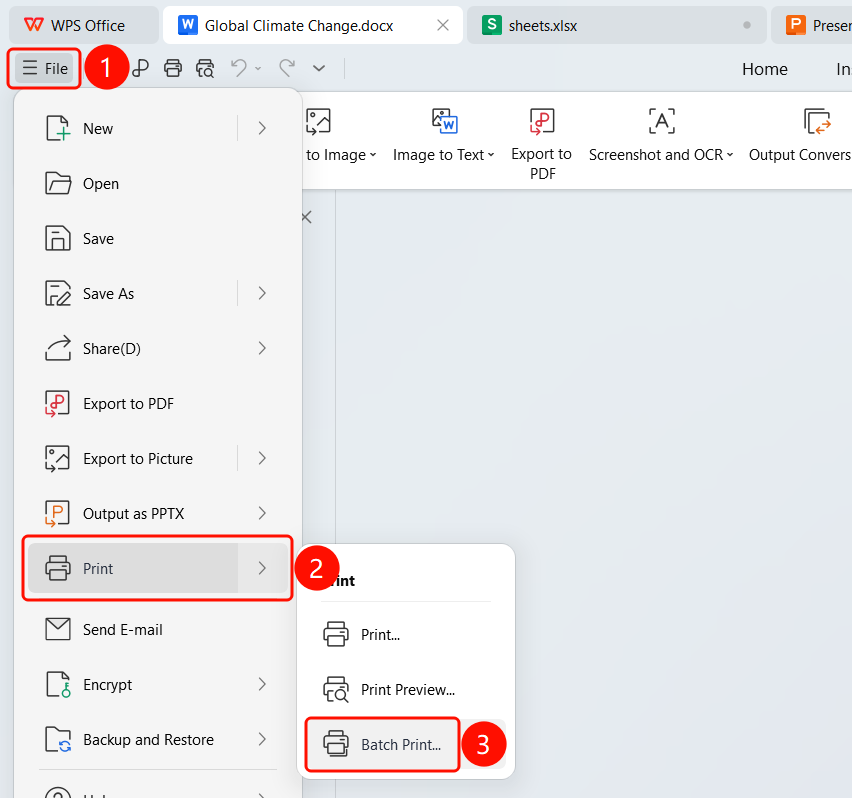Close the Global Climate Change.docx tab
Viewport: 852px width, 798px height.
click(x=443, y=25)
